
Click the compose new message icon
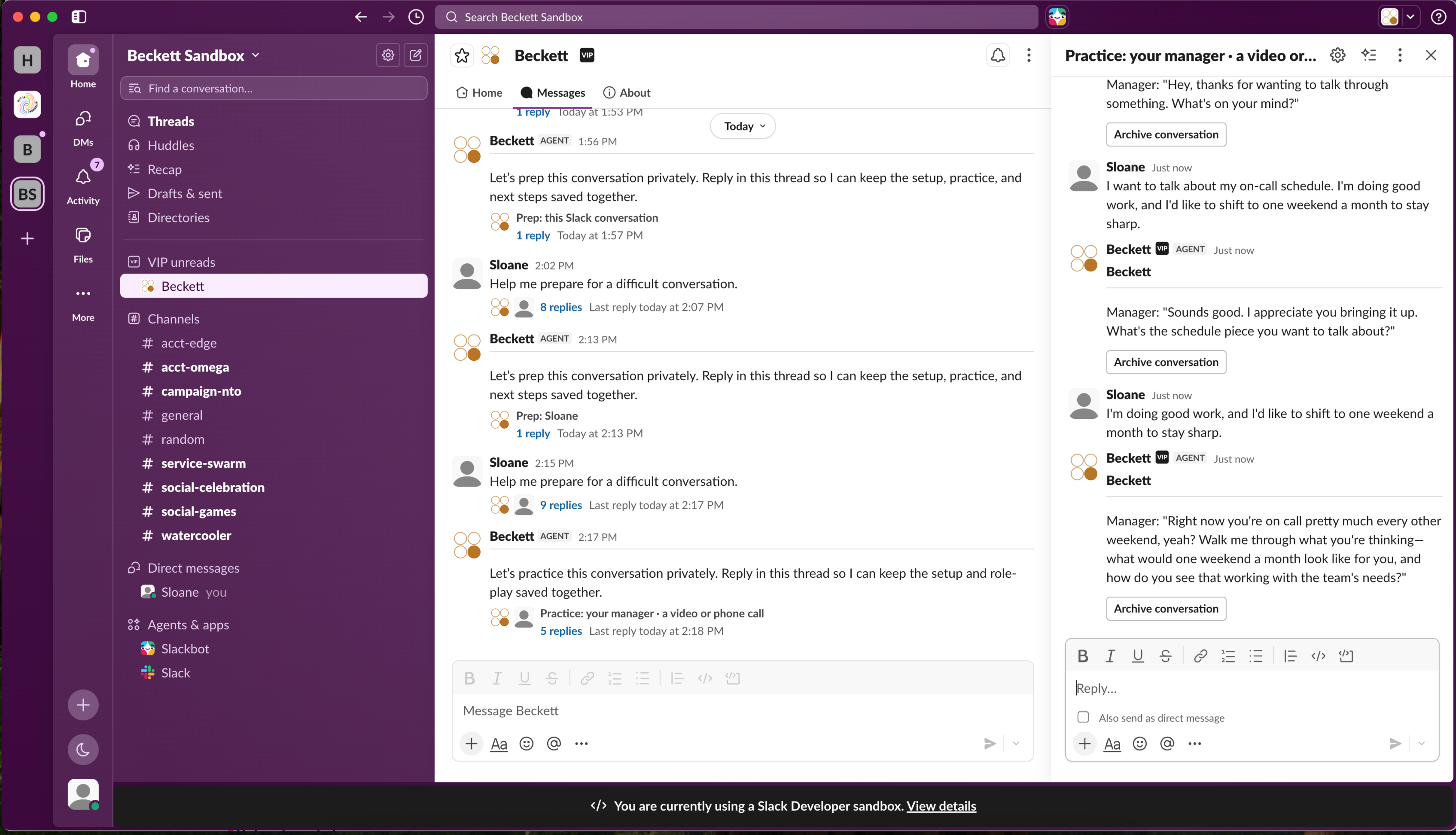tap(416, 55)
